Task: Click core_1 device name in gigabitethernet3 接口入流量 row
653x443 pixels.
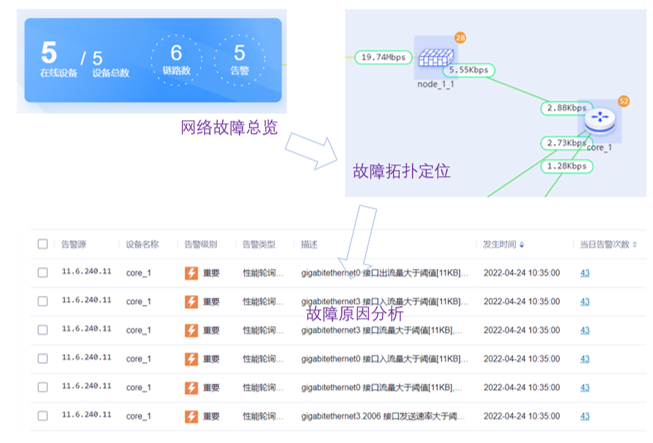Action: click(x=138, y=302)
